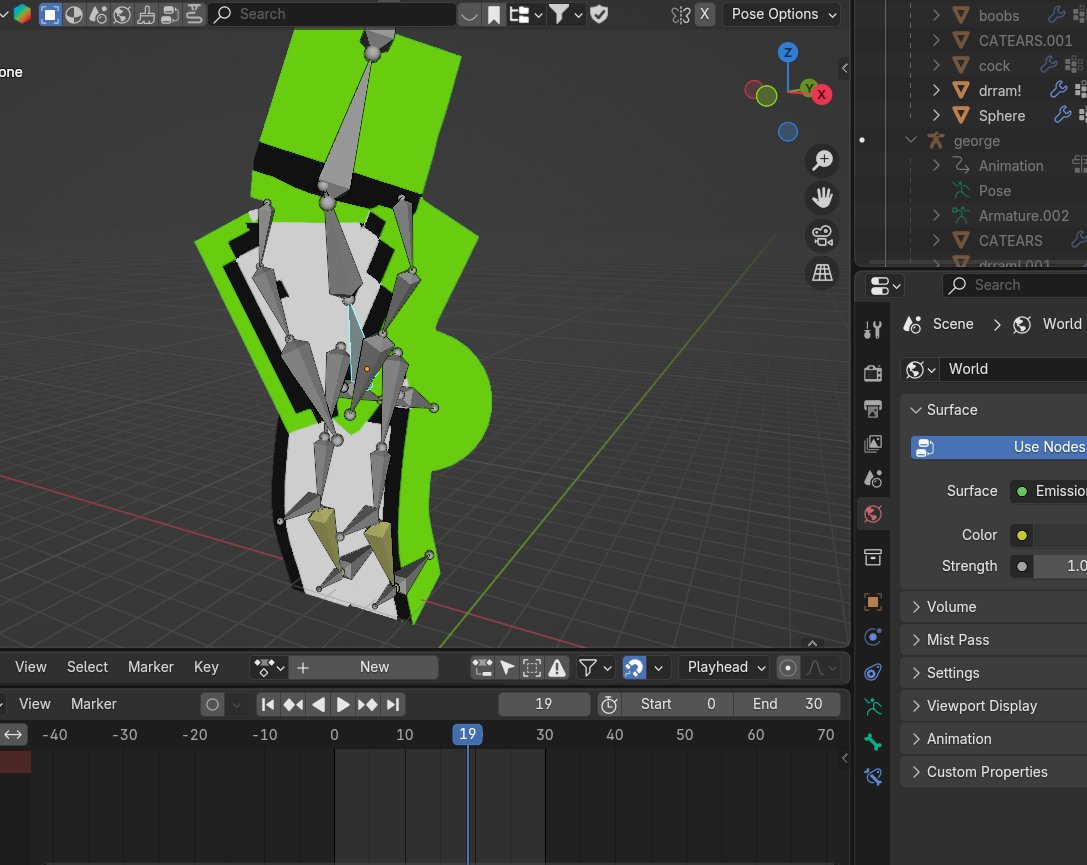Open the Marker menu in timeline header

click(x=94, y=704)
